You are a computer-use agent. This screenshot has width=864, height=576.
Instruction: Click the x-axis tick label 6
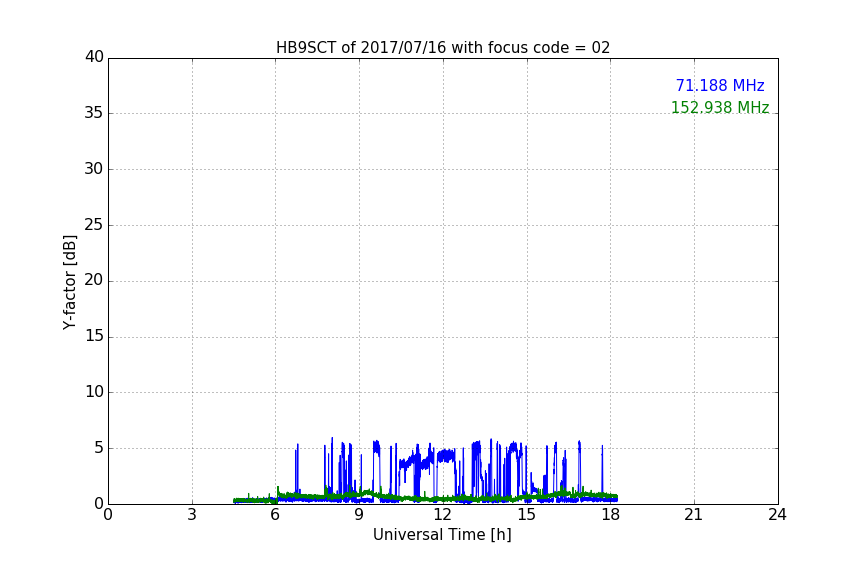(275, 515)
